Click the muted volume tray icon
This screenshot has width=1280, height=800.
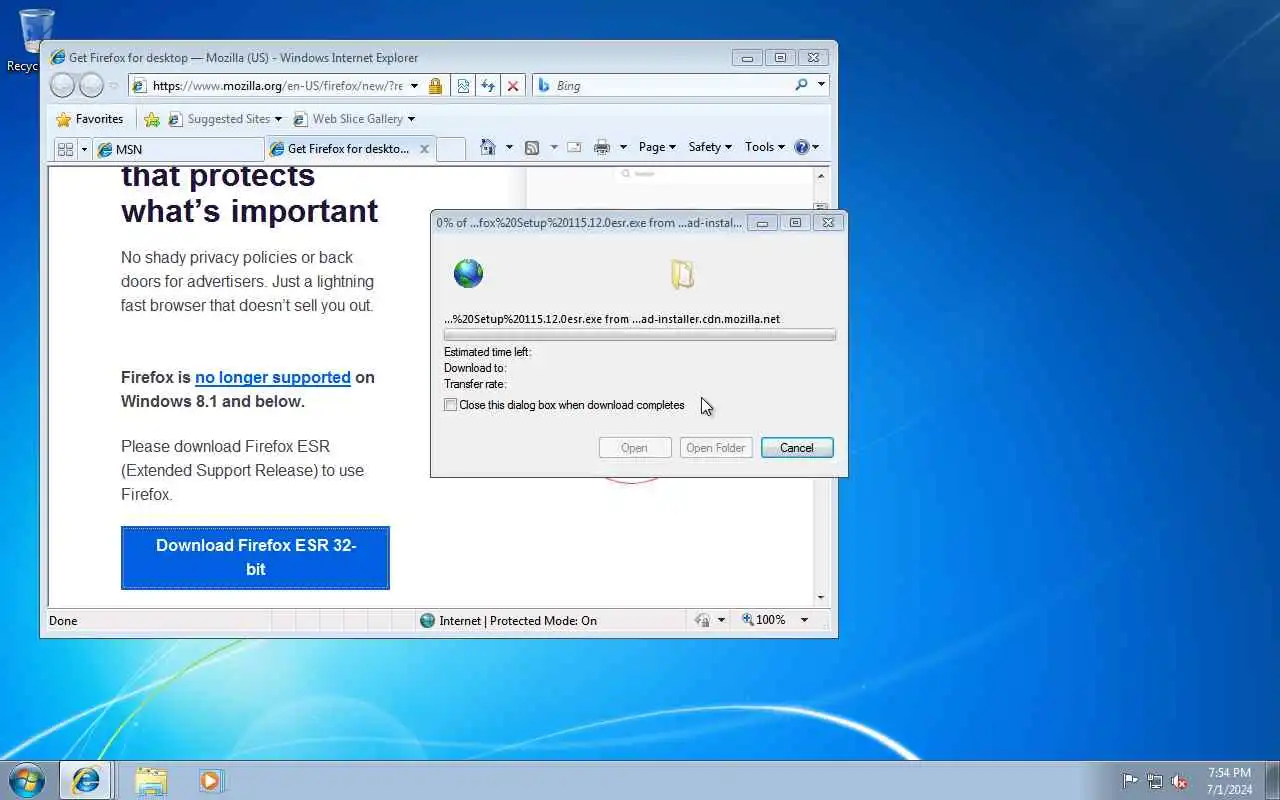pyautogui.click(x=1180, y=781)
